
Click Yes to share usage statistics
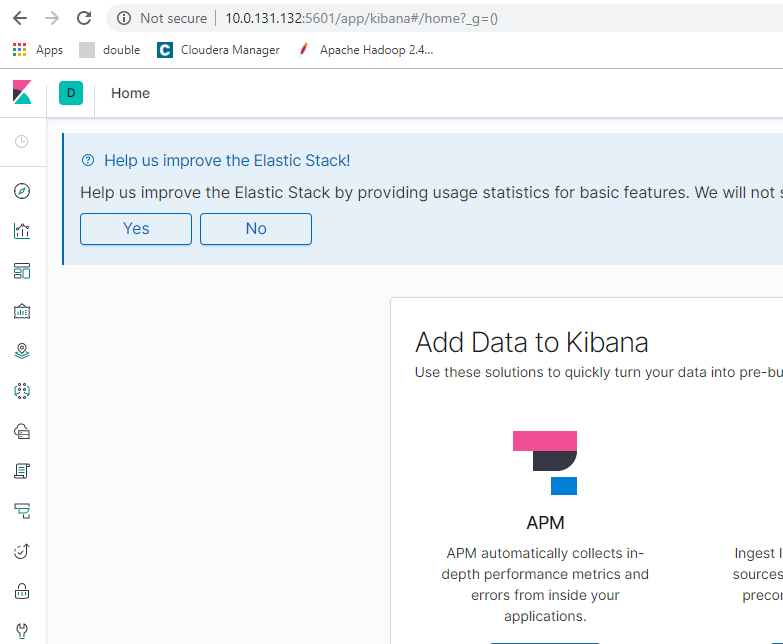[x=136, y=229]
